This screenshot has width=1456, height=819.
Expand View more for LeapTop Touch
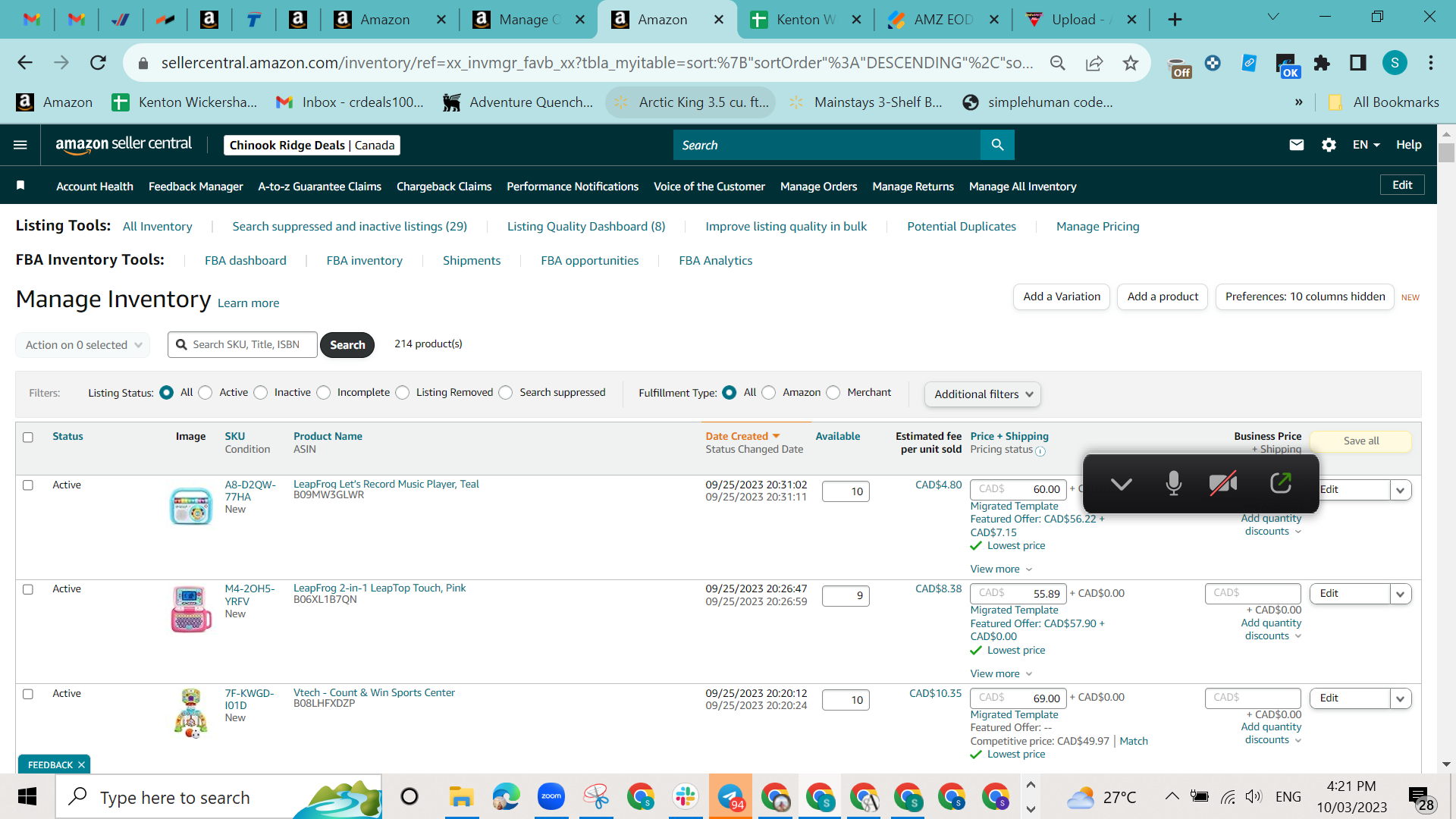[1001, 674]
